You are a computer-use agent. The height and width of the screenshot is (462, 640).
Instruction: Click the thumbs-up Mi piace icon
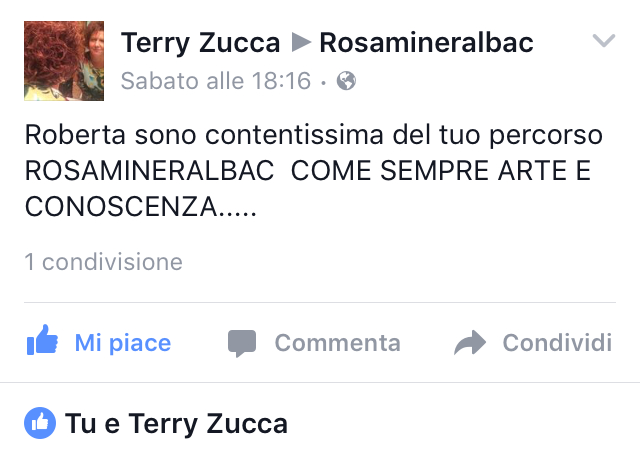(42, 340)
